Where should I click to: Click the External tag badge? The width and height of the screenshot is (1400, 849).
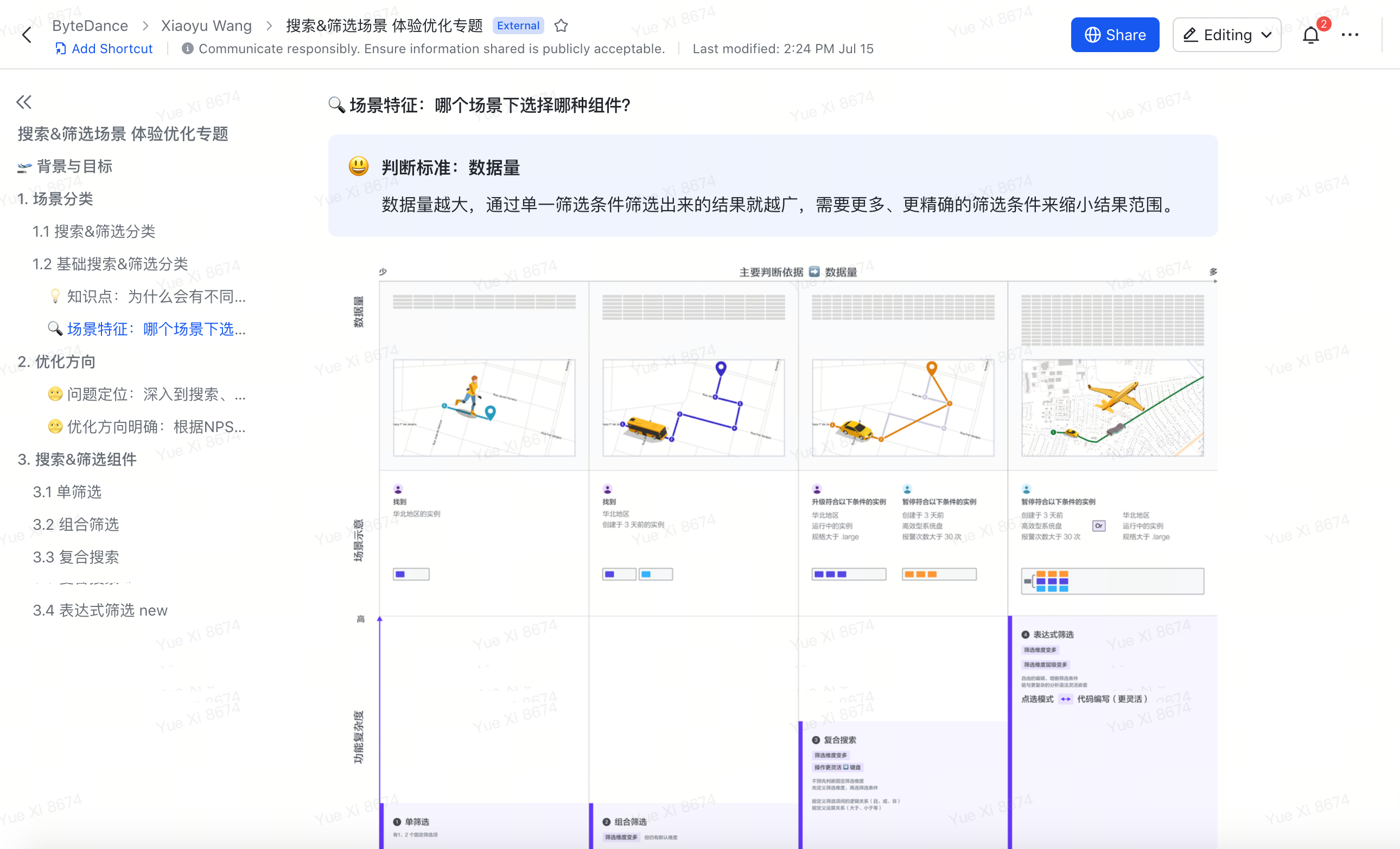point(518,26)
